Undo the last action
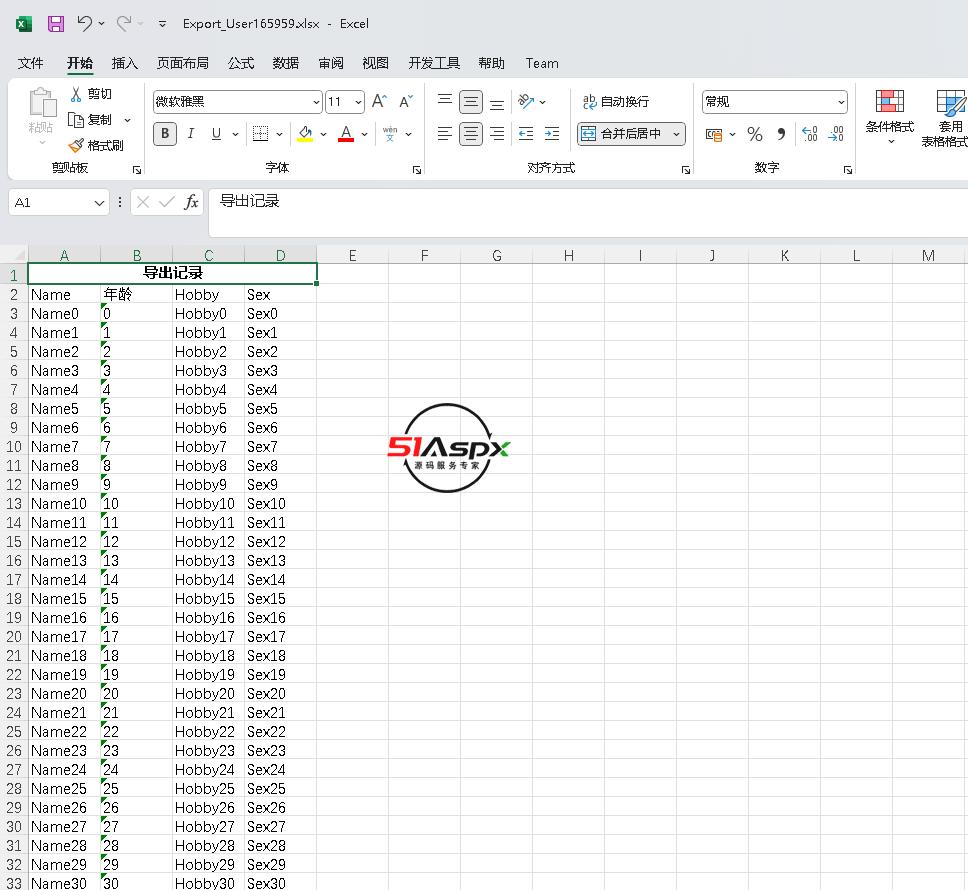Screen dimensions: 968x890 tap(85, 23)
